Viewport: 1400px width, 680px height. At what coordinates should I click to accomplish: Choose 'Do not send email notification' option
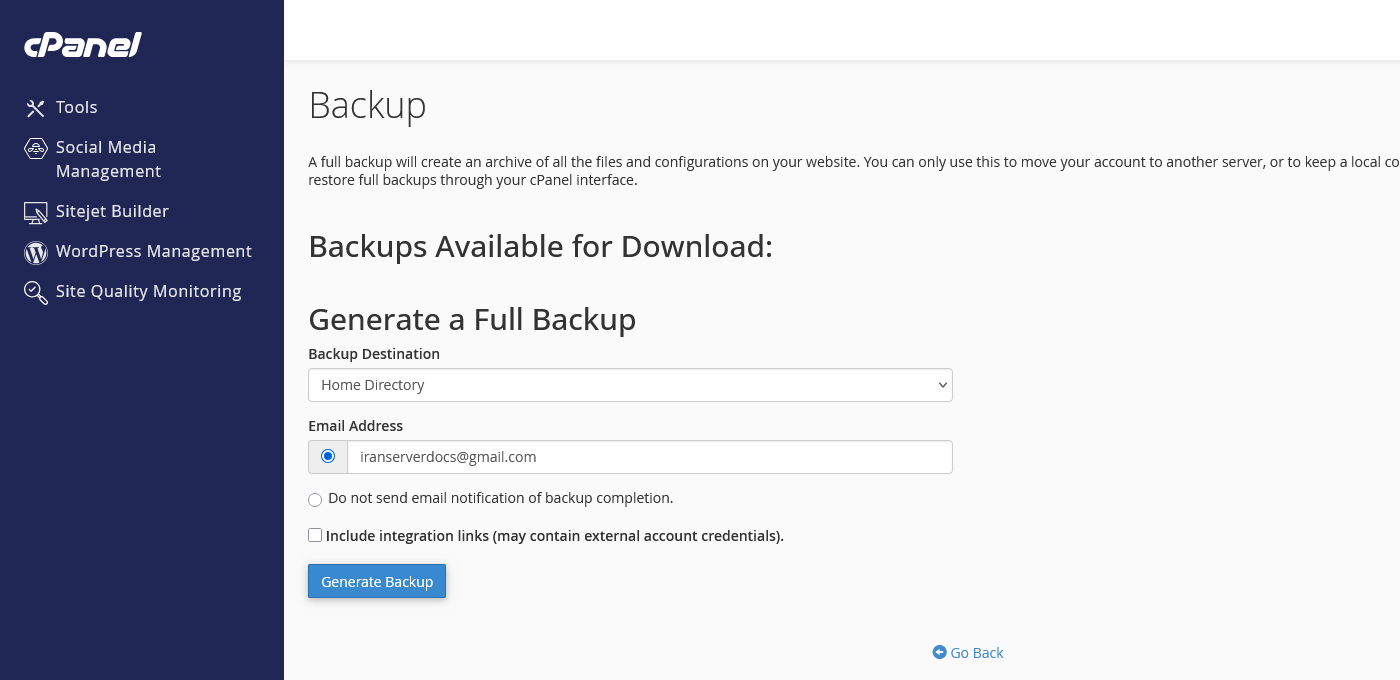pyautogui.click(x=315, y=499)
